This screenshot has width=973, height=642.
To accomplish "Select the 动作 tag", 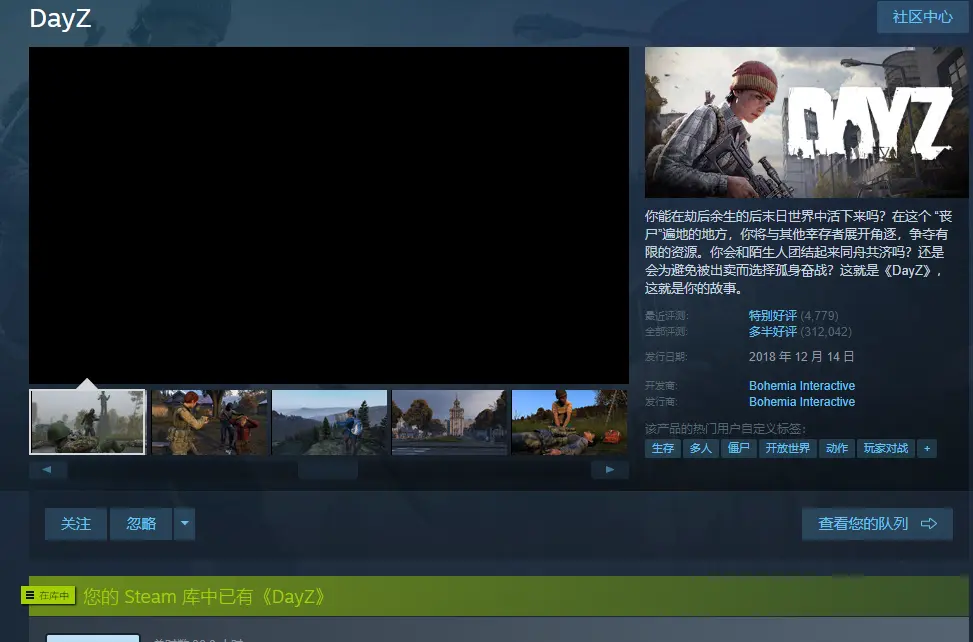I will (x=836, y=448).
